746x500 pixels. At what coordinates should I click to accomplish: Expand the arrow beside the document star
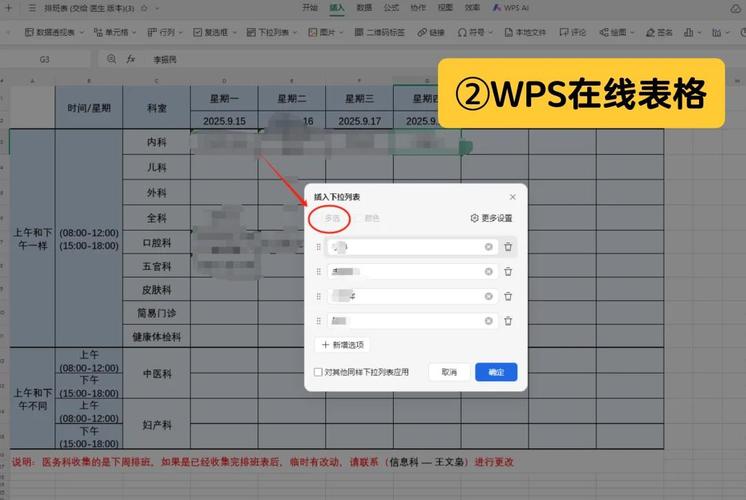tap(157, 8)
